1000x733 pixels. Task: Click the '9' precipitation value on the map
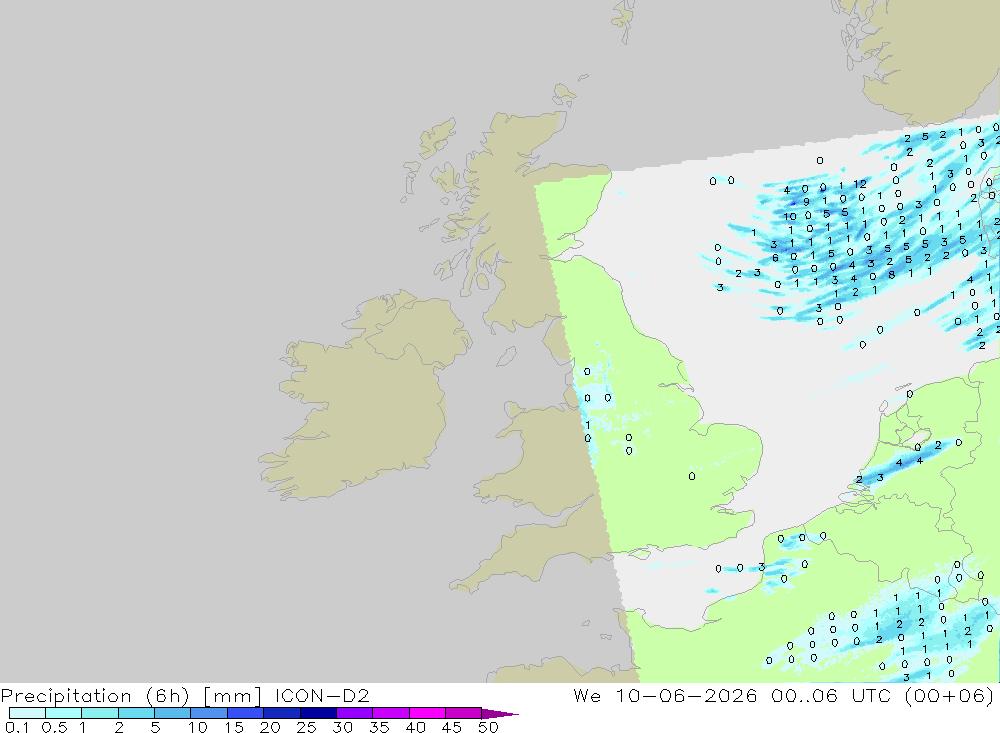coord(807,202)
